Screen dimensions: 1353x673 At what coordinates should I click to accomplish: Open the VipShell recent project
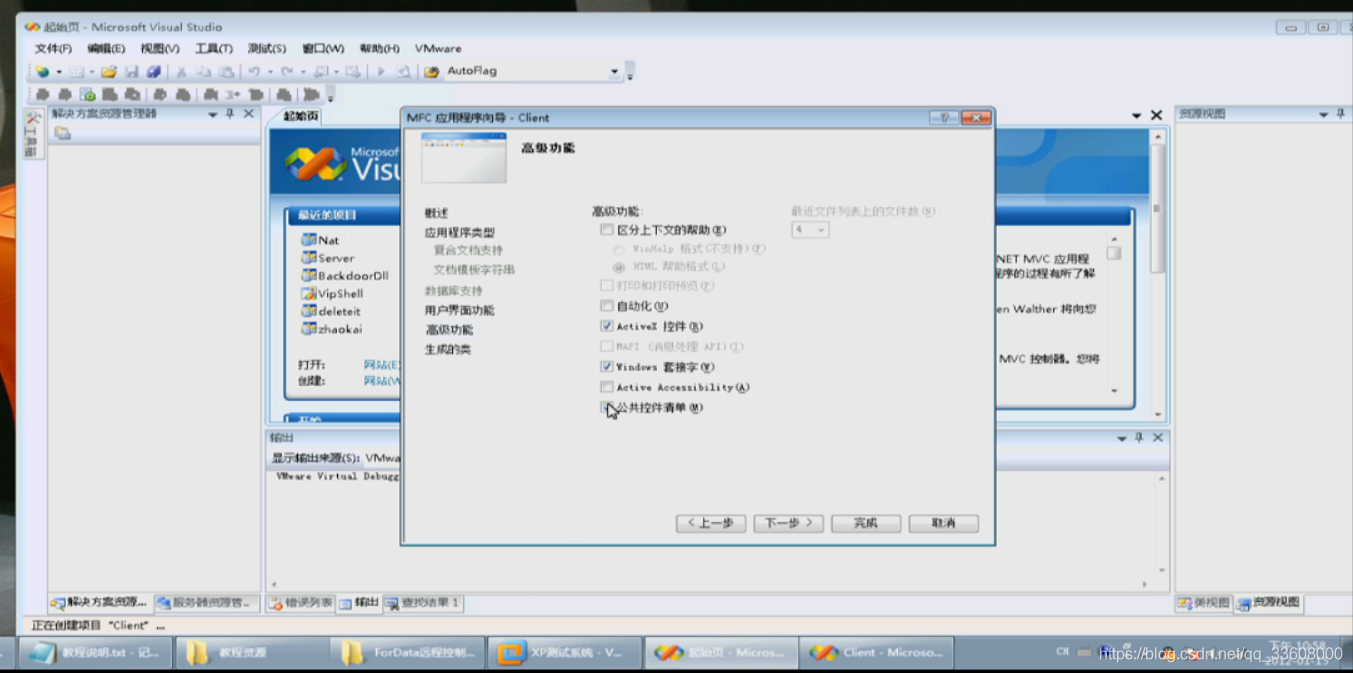point(332,294)
